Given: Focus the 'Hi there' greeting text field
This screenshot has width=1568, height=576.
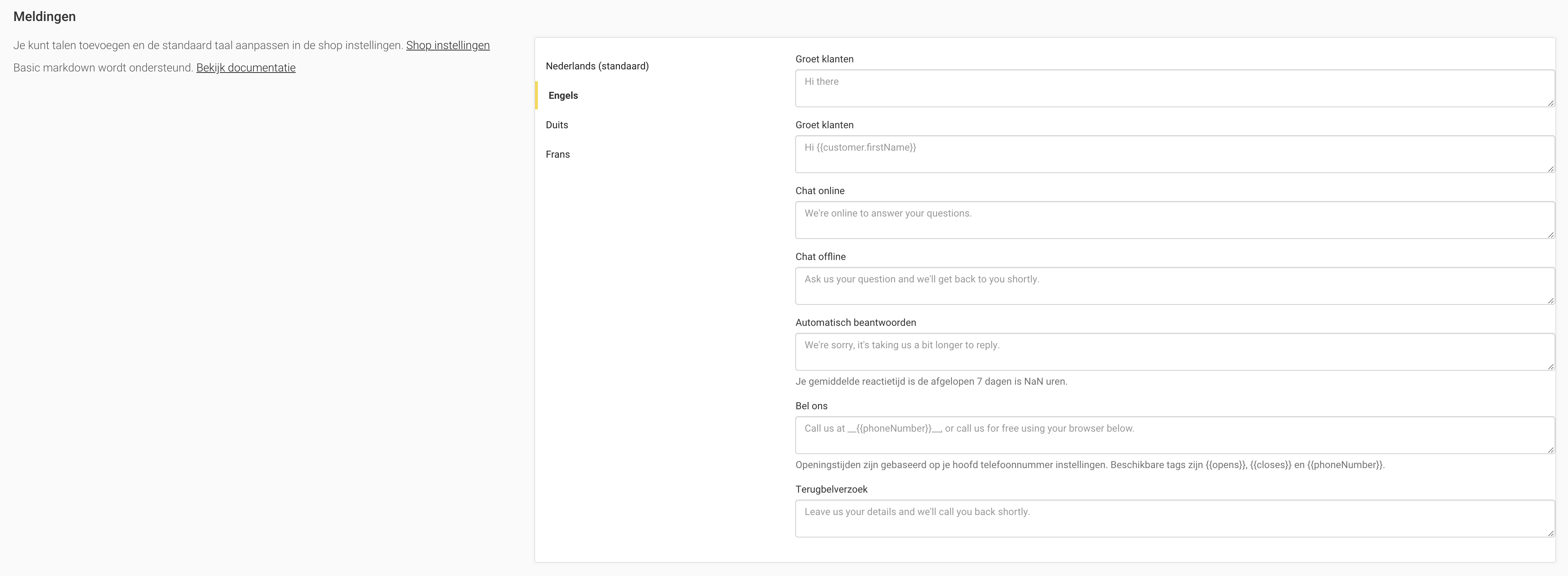Looking at the screenshot, I should pyautogui.click(x=1175, y=88).
